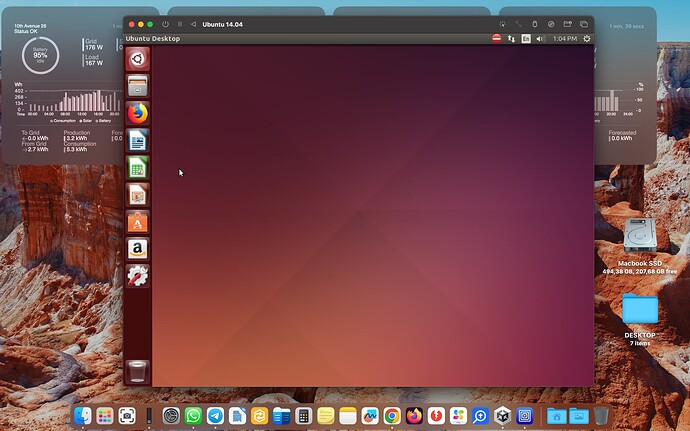Launch Firefox from the Ubuntu launcher

click(137, 113)
